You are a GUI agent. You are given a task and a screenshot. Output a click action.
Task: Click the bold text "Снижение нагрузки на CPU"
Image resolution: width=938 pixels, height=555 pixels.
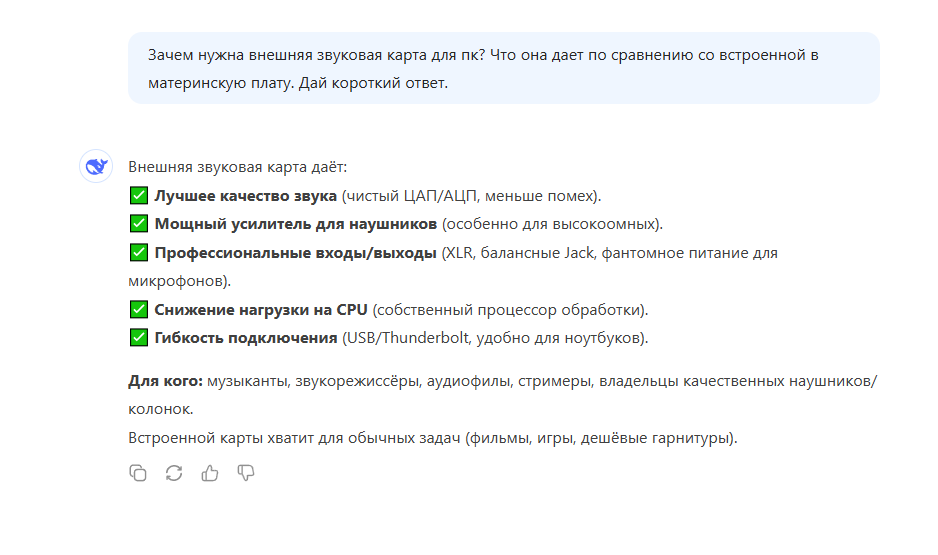point(261,310)
